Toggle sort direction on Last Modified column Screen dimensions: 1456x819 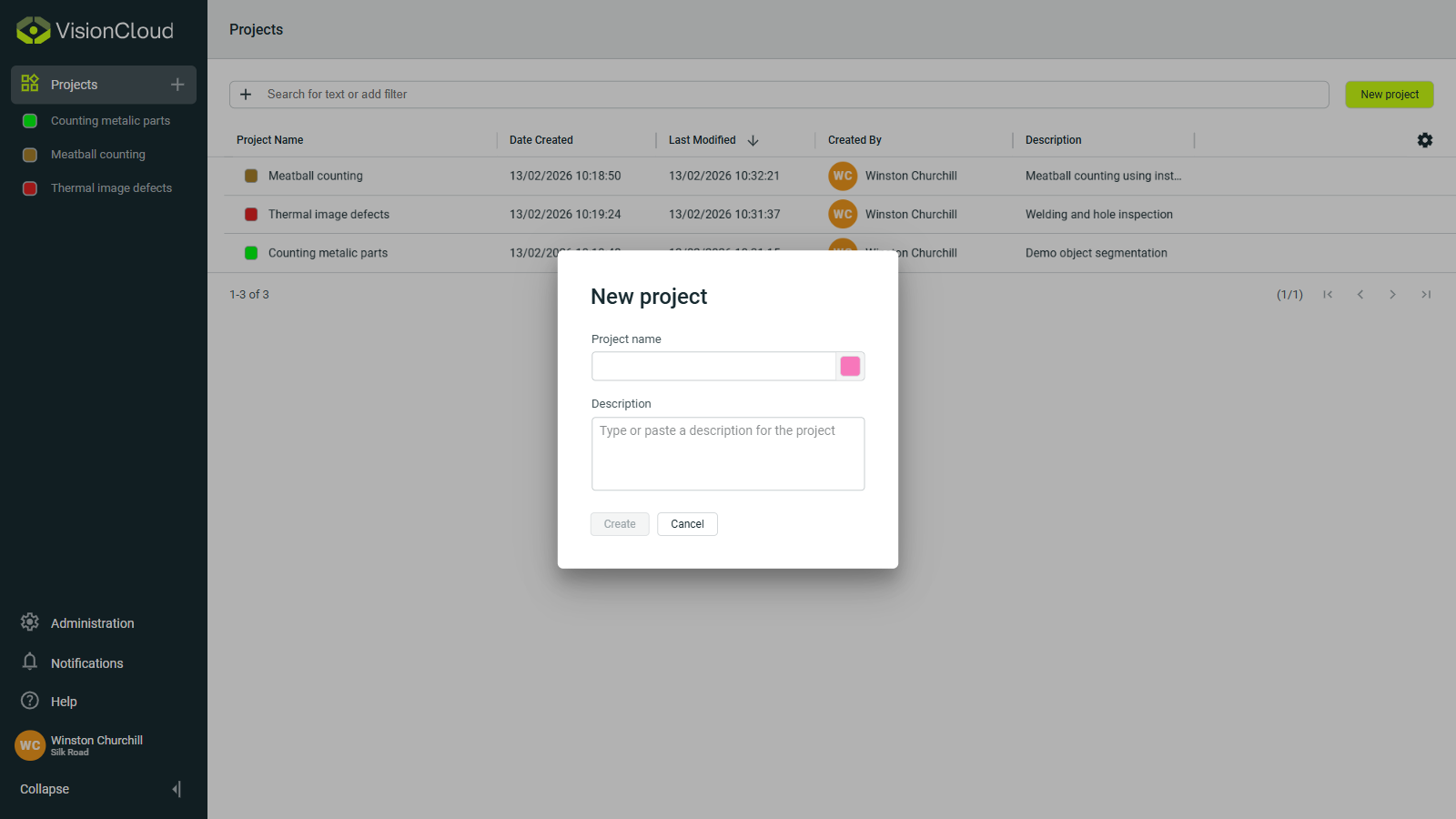(x=753, y=140)
